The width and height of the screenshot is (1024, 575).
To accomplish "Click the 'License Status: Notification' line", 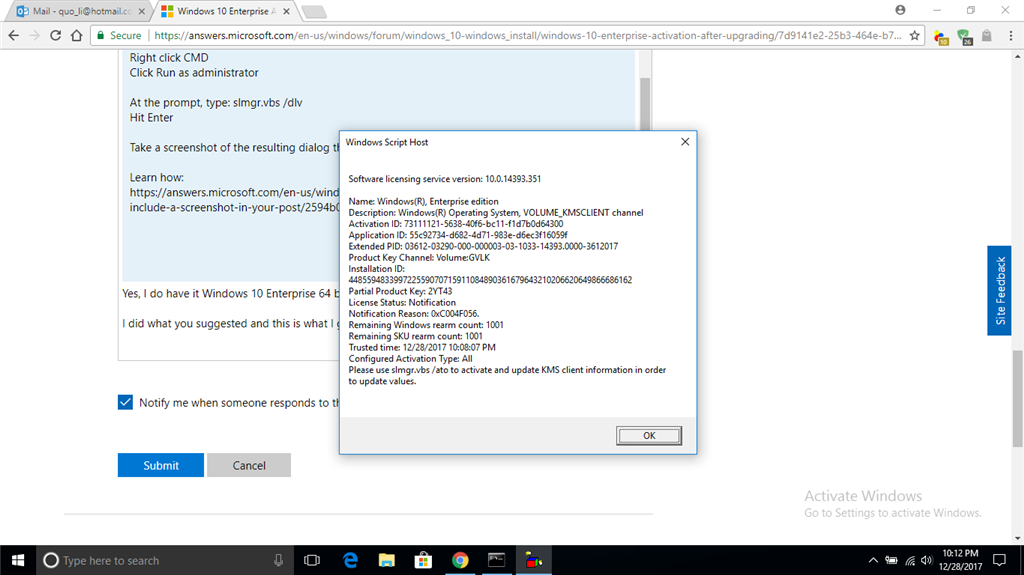I will point(402,303).
